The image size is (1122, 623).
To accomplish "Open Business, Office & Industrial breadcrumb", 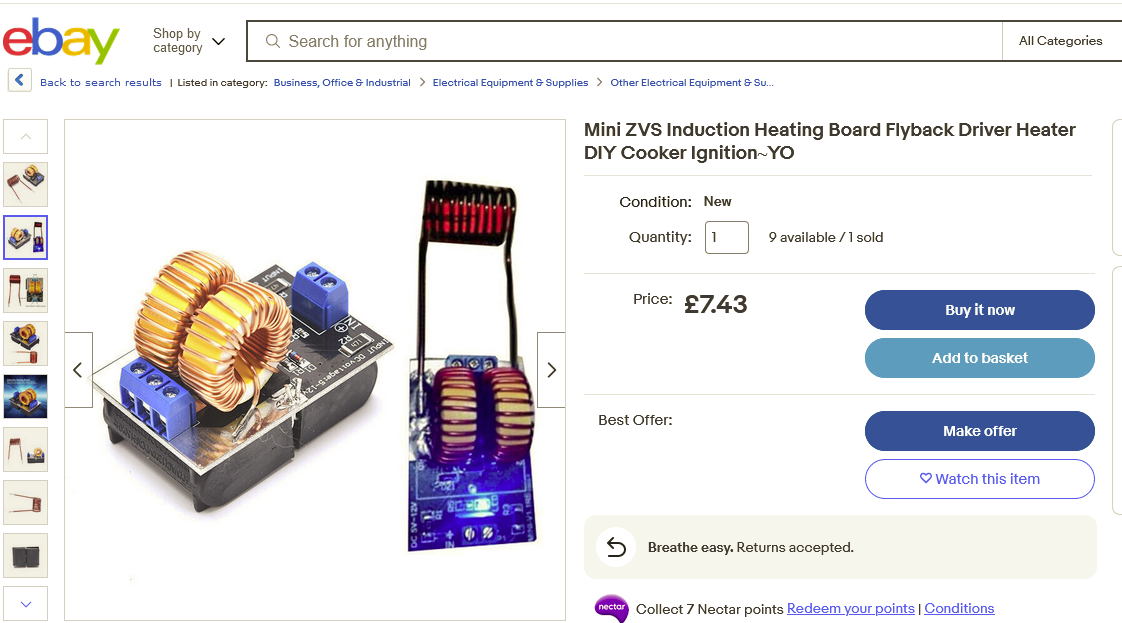I will pyautogui.click(x=342, y=83).
